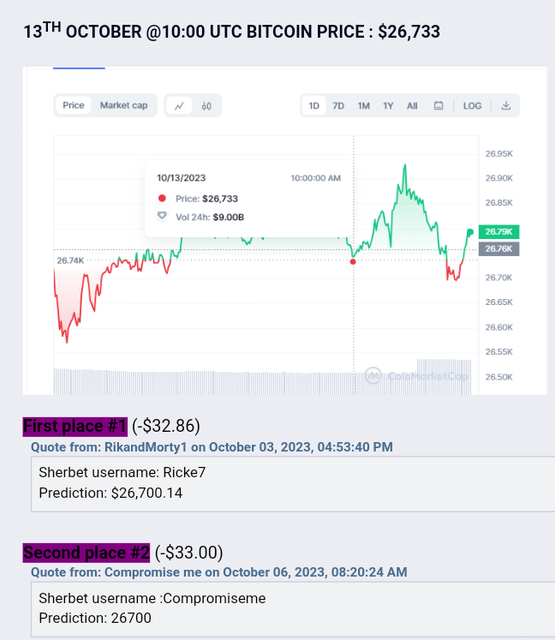
Task: Click the volume bars at chart bottom
Action: (x=262, y=382)
